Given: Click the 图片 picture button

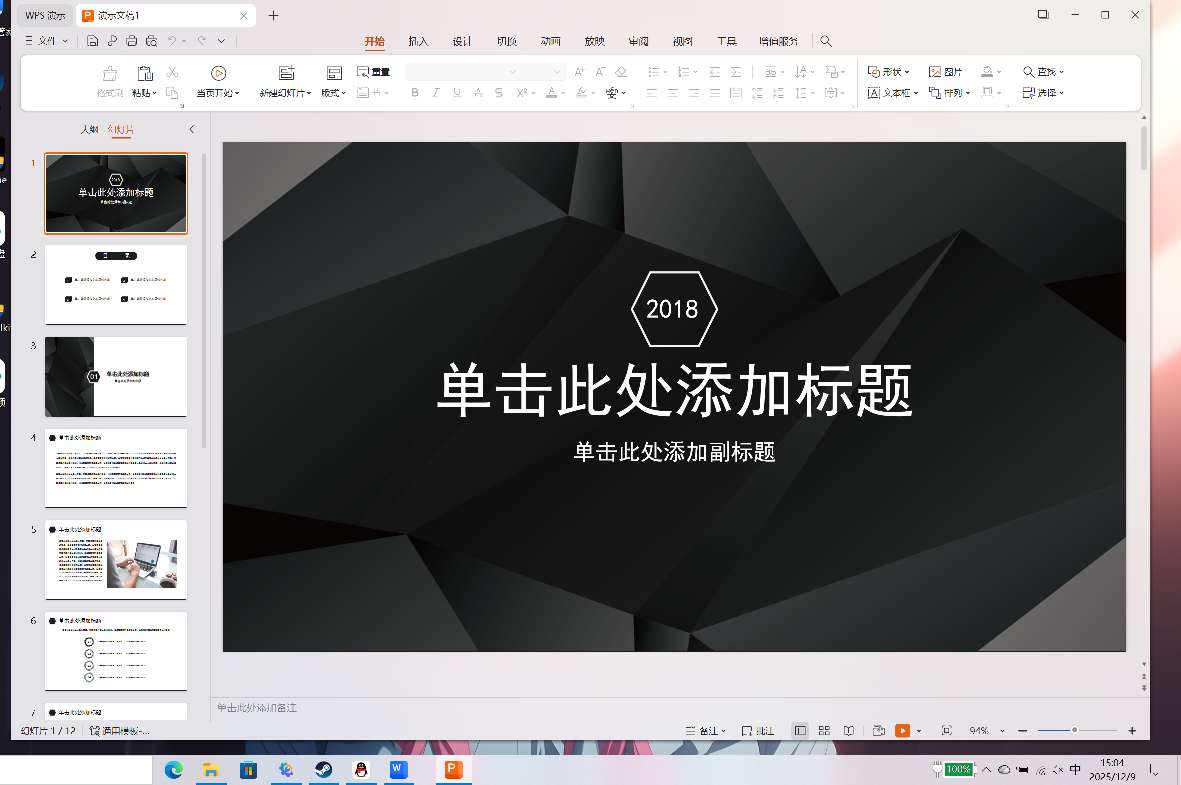Looking at the screenshot, I should point(946,72).
